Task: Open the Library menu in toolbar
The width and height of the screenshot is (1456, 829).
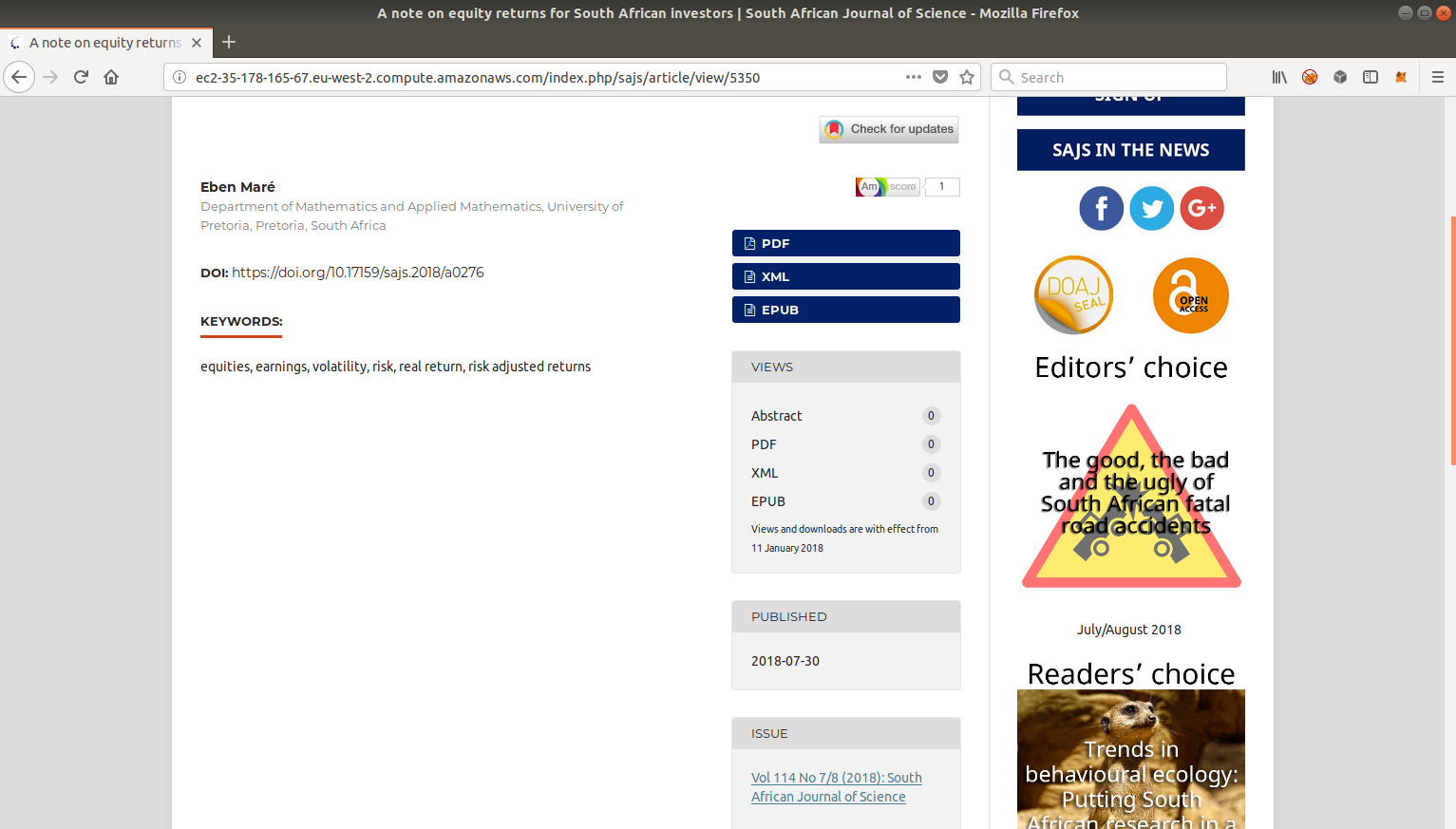Action: [1279, 78]
